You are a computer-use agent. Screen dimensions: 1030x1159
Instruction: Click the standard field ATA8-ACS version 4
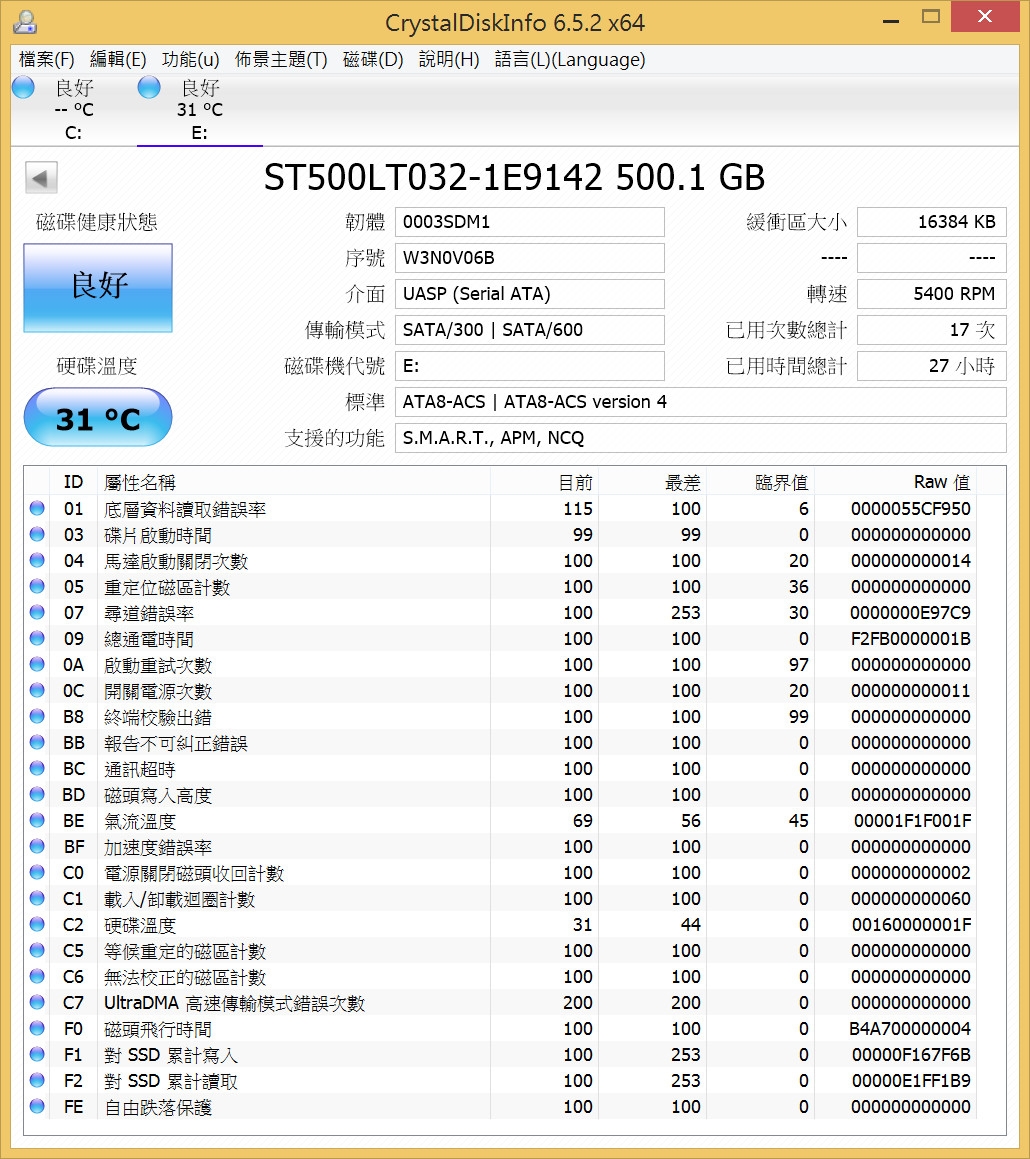tap(700, 402)
